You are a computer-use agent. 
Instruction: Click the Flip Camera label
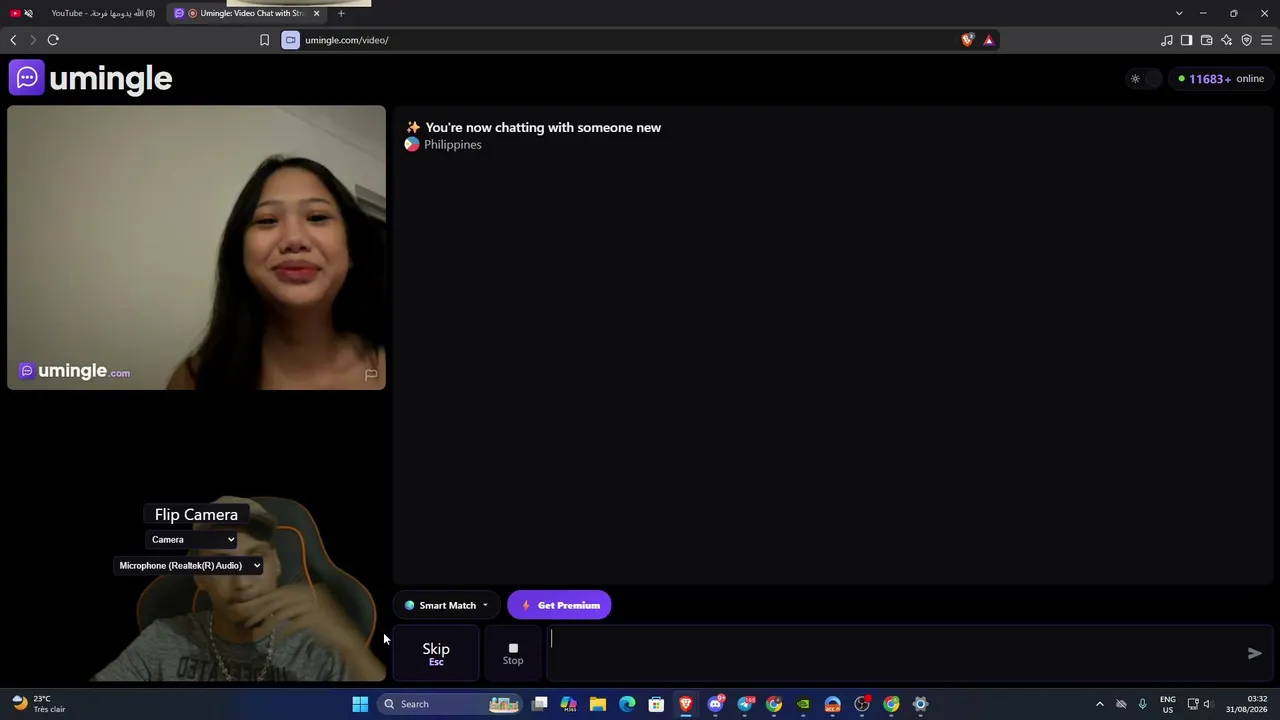tap(196, 515)
